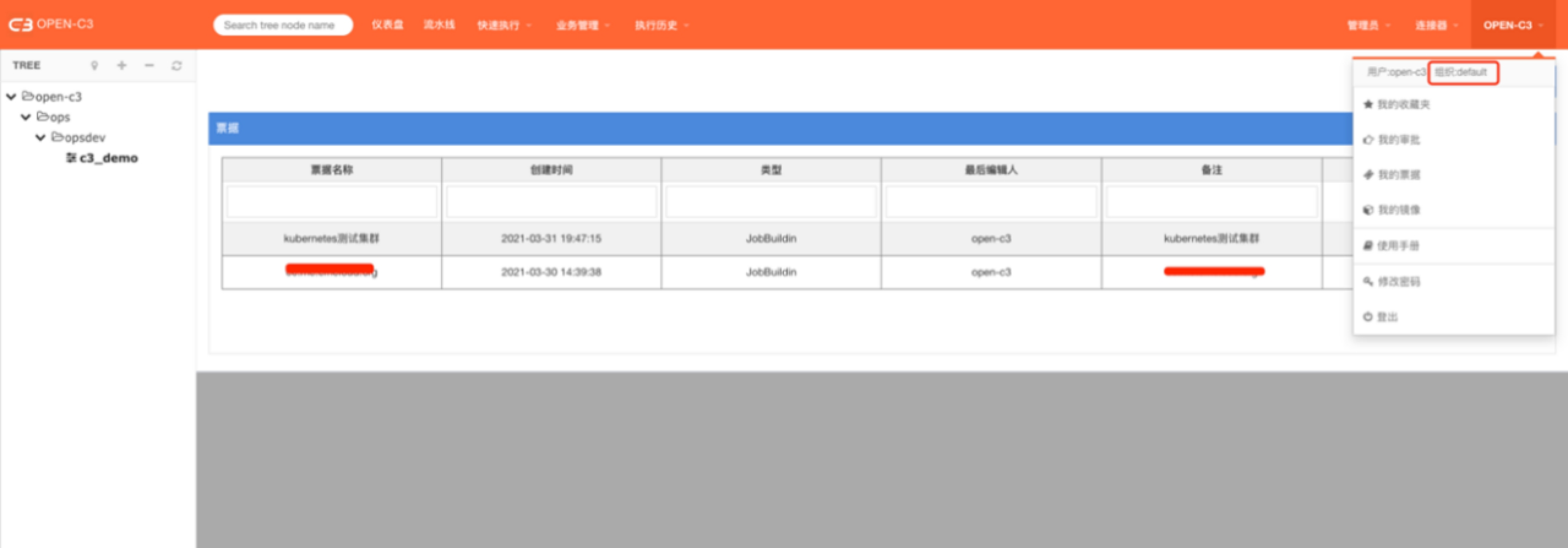Click the plus icon to expand tree

tap(122, 66)
